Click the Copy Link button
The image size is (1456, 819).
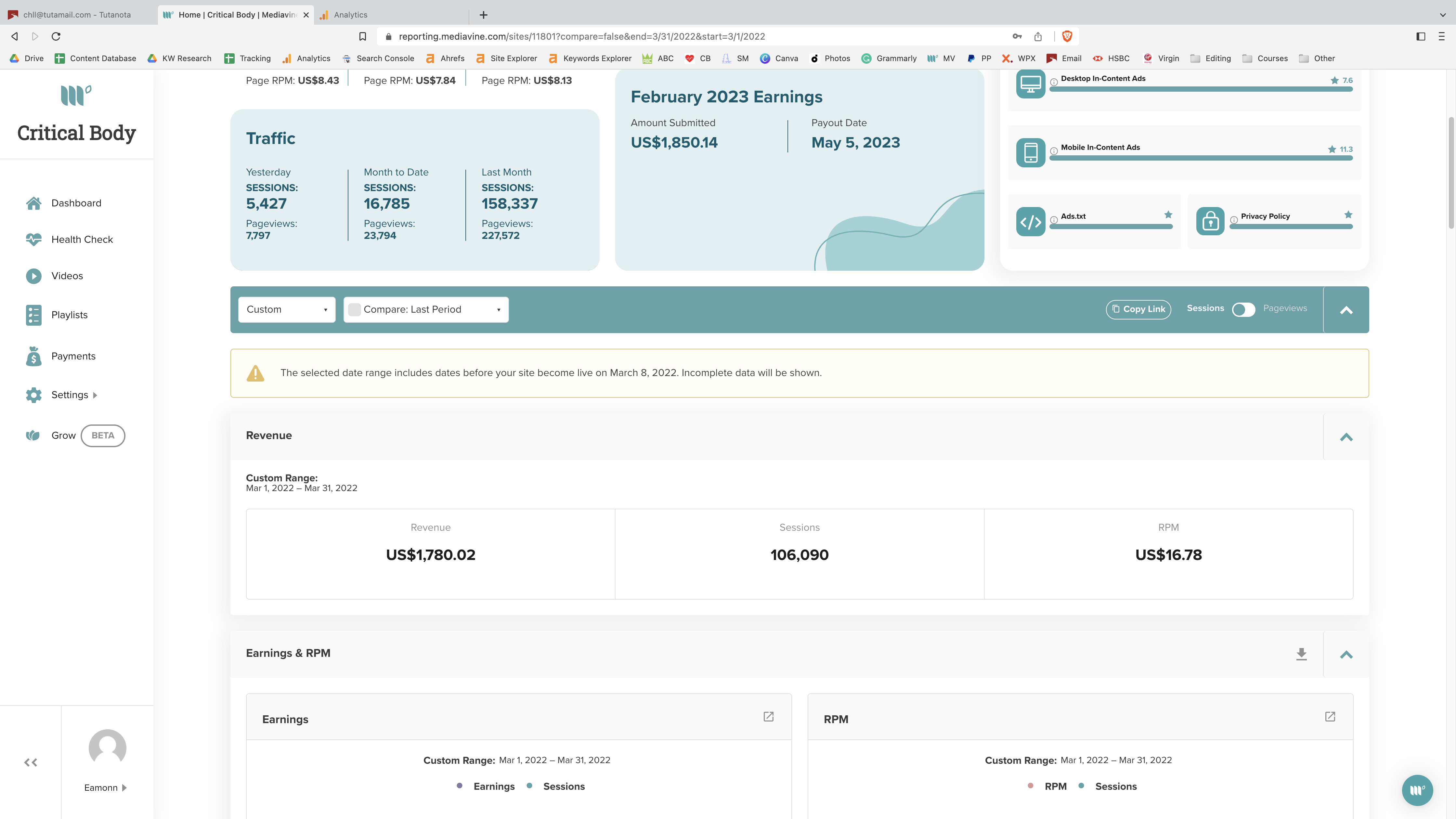click(x=1138, y=309)
